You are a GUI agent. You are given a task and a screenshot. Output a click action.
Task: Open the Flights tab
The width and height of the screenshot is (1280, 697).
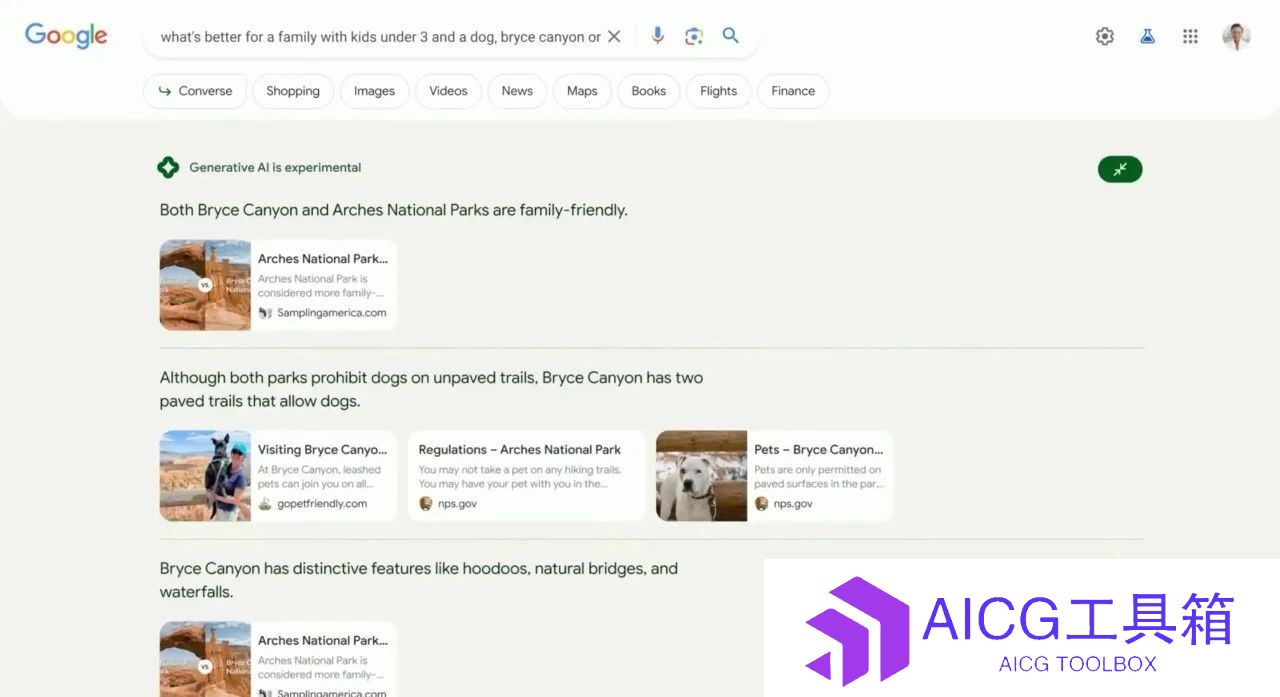(x=718, y=91)
